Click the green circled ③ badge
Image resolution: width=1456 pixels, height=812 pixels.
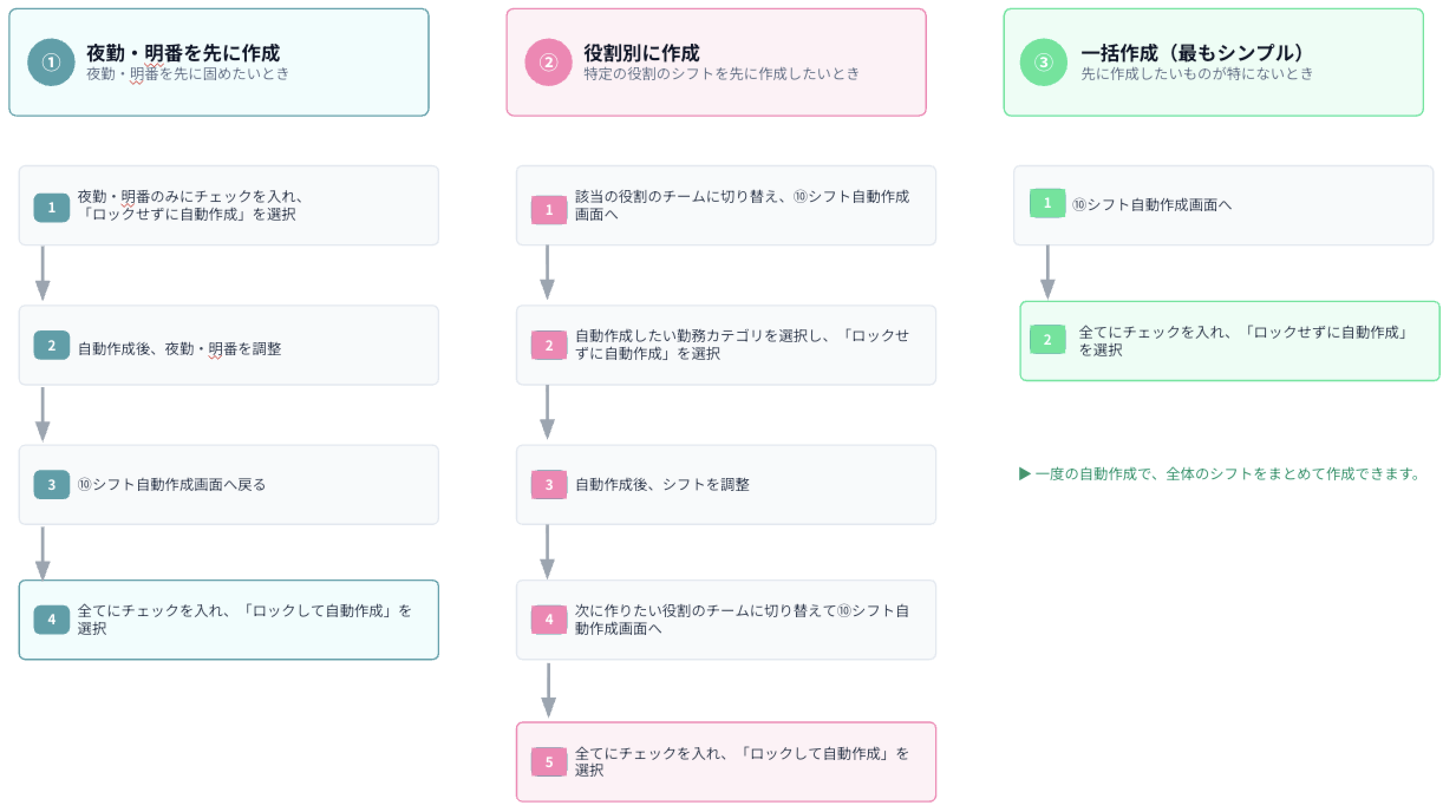(x=1043, y=62)
